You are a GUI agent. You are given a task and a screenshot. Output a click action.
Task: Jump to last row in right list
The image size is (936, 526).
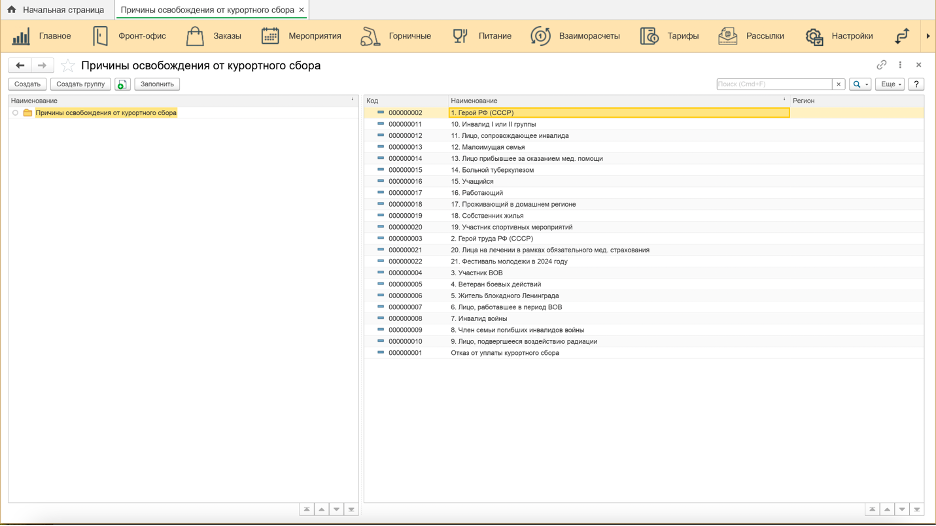(x=917, y=509)
